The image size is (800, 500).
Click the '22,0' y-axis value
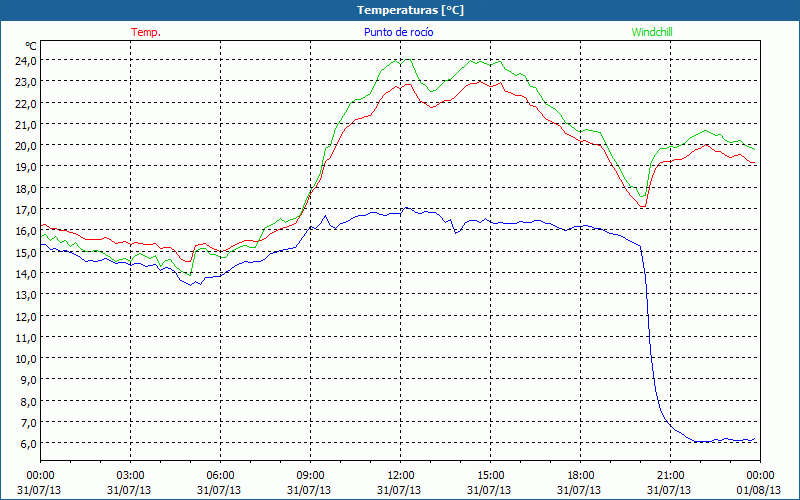point(27,103)
